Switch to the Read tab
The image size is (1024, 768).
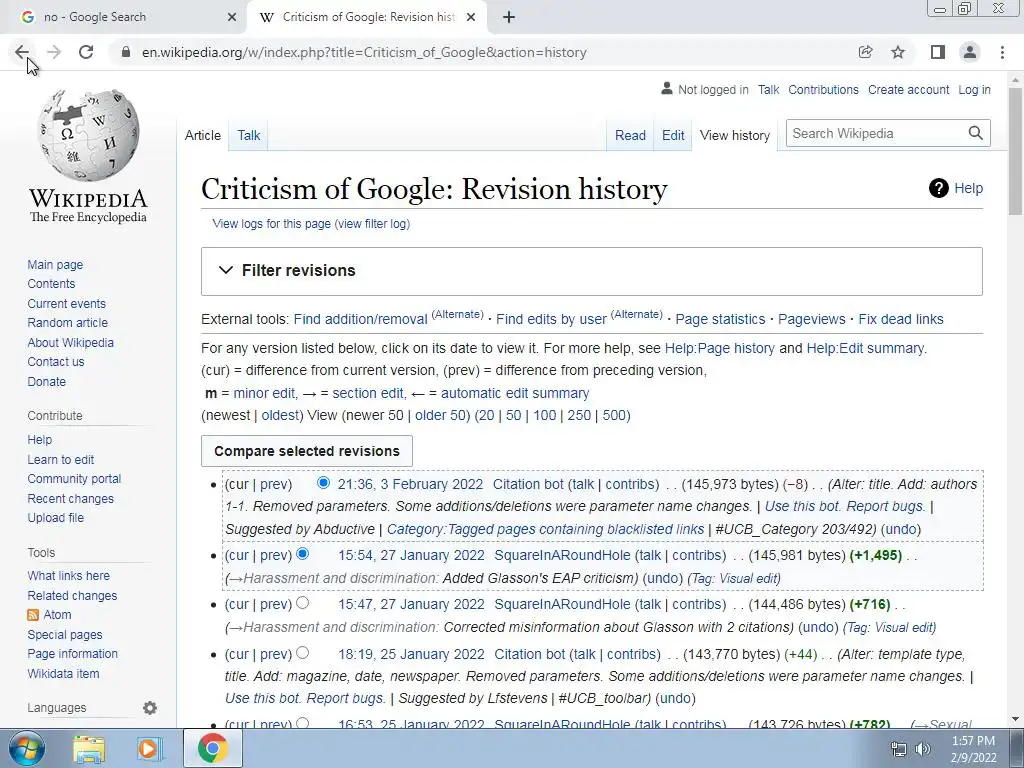point(630,135)
